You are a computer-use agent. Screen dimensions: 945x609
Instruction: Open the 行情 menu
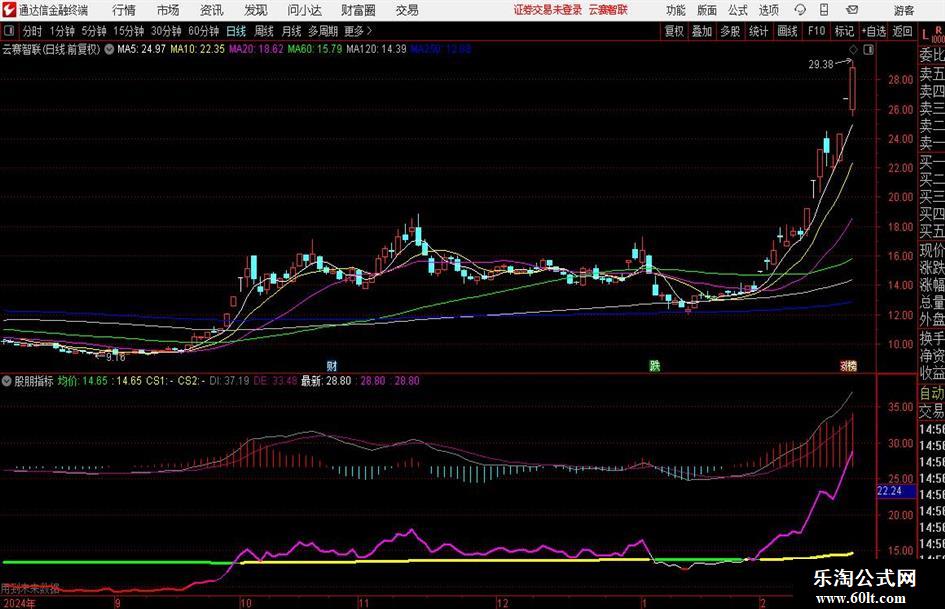[124, 10]
